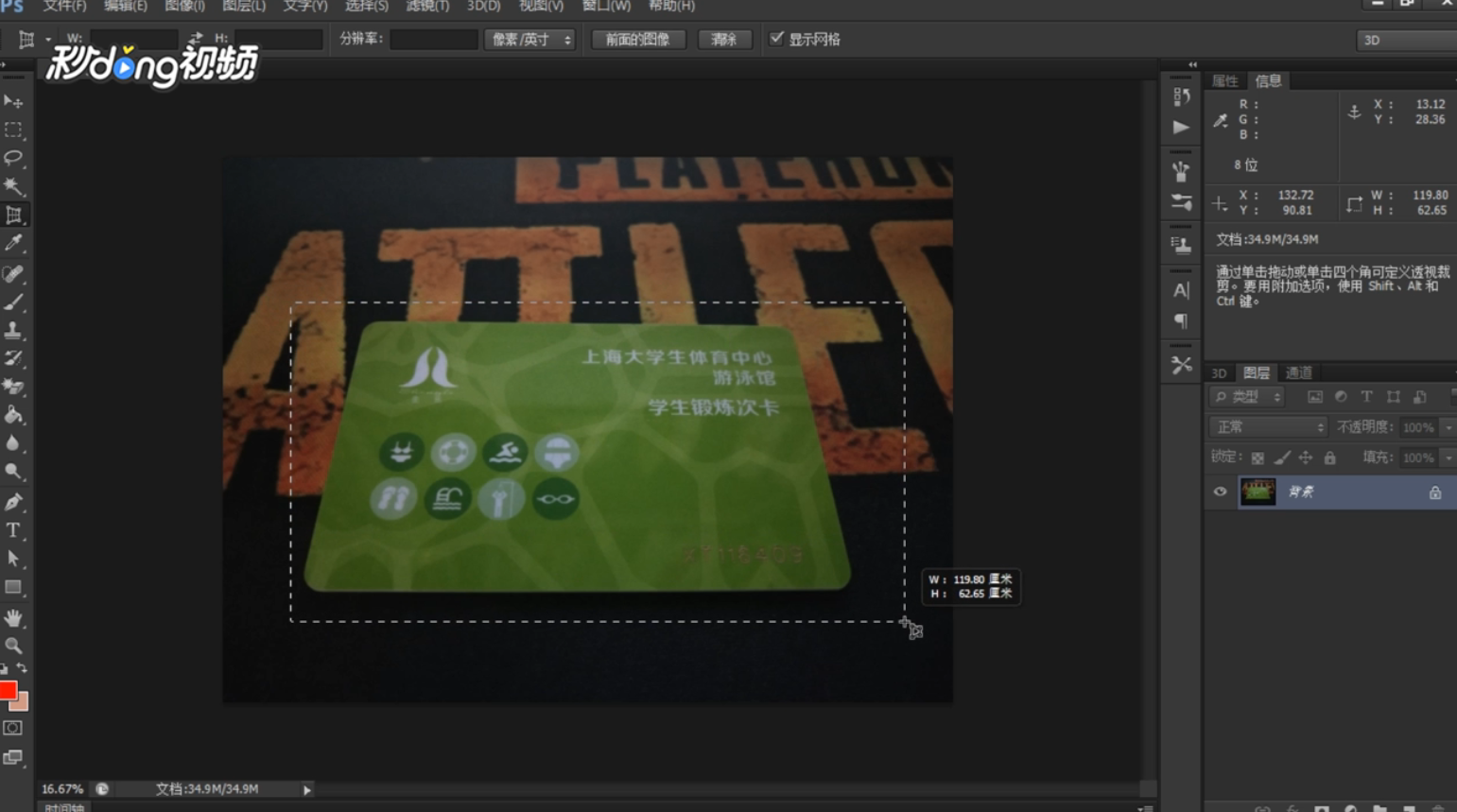Toggle adjustment layer filter
The height and width of the screenshot is (812, 1457).
[x=1341, y=397]
